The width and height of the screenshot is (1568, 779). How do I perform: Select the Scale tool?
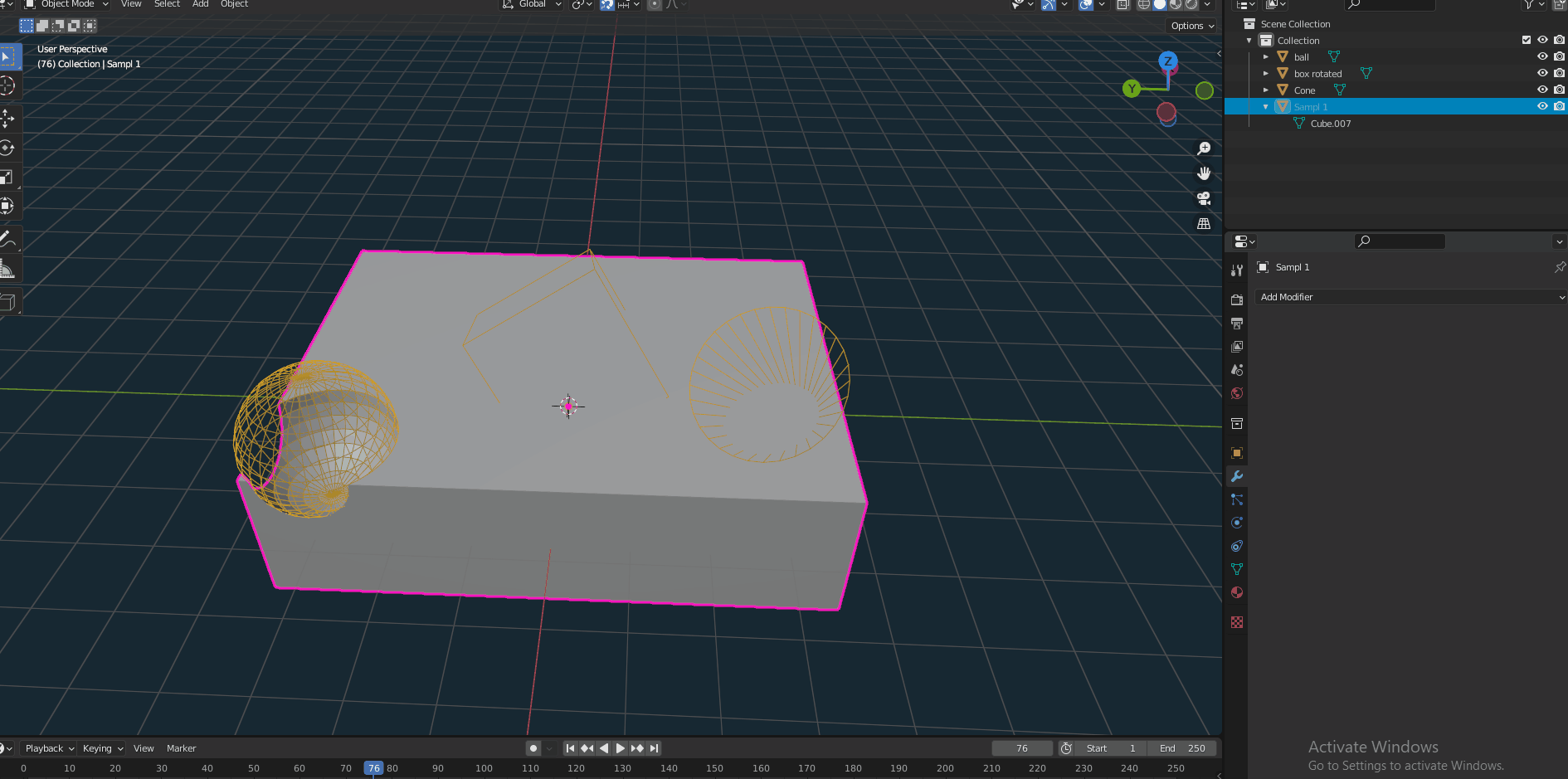pos(8,177)
